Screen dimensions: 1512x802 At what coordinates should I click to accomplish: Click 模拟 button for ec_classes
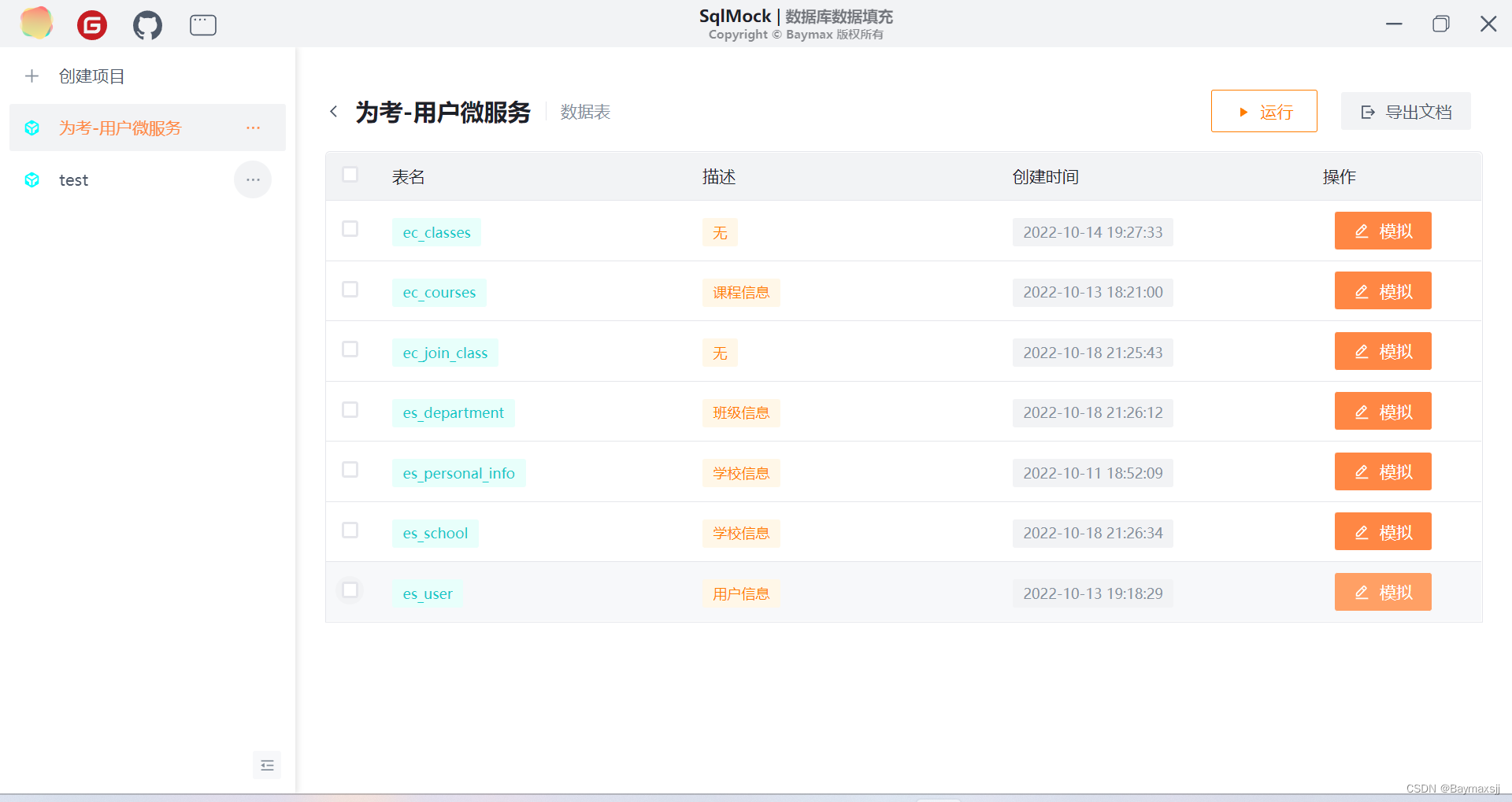[x=1383, y=231]
